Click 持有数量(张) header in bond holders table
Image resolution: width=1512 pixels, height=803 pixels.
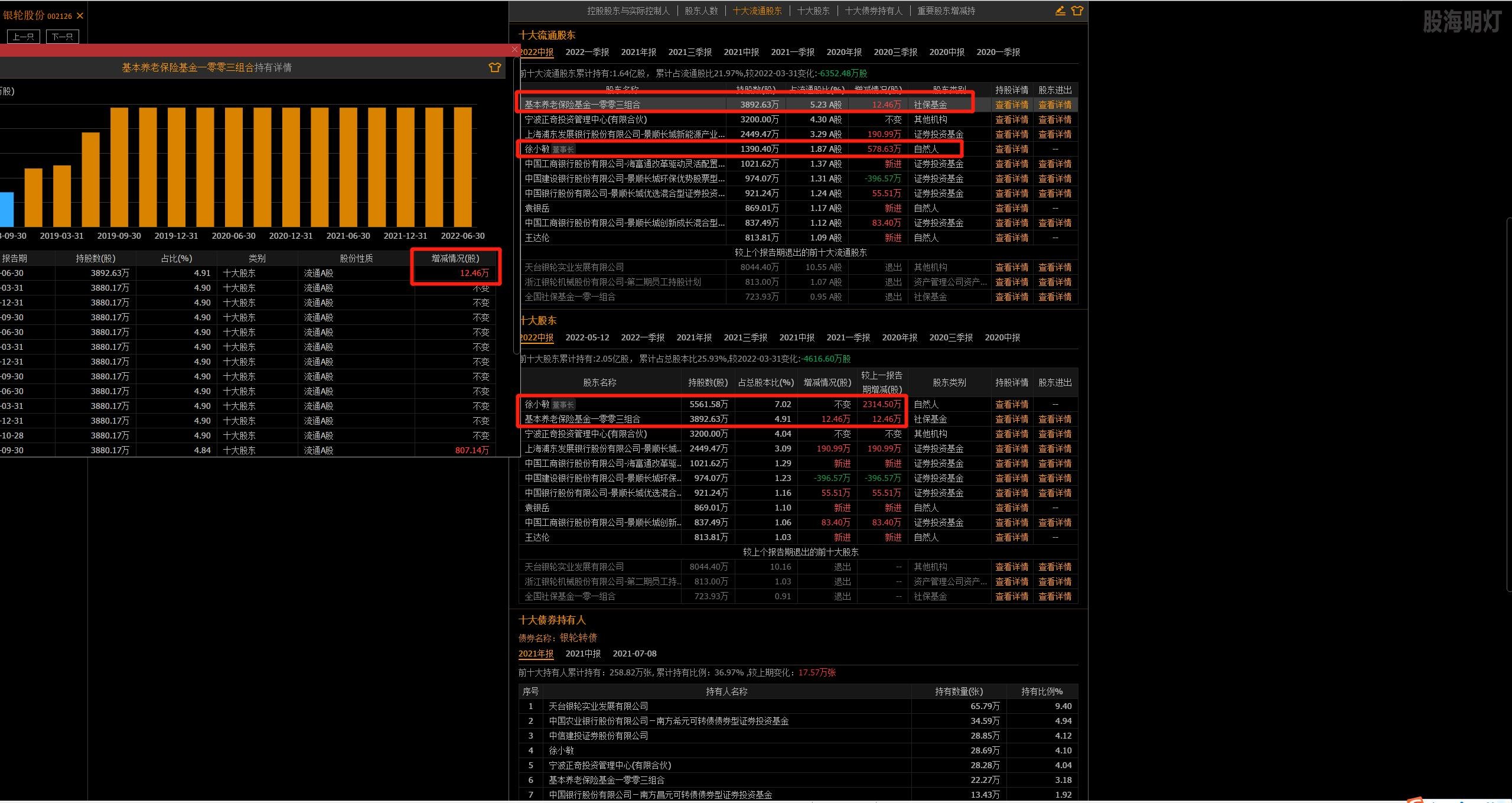tap(959, 691)
